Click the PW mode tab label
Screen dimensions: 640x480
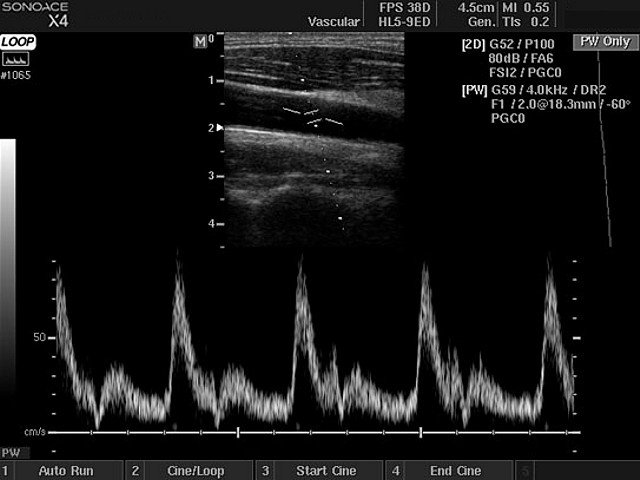[x=11, y=453]
